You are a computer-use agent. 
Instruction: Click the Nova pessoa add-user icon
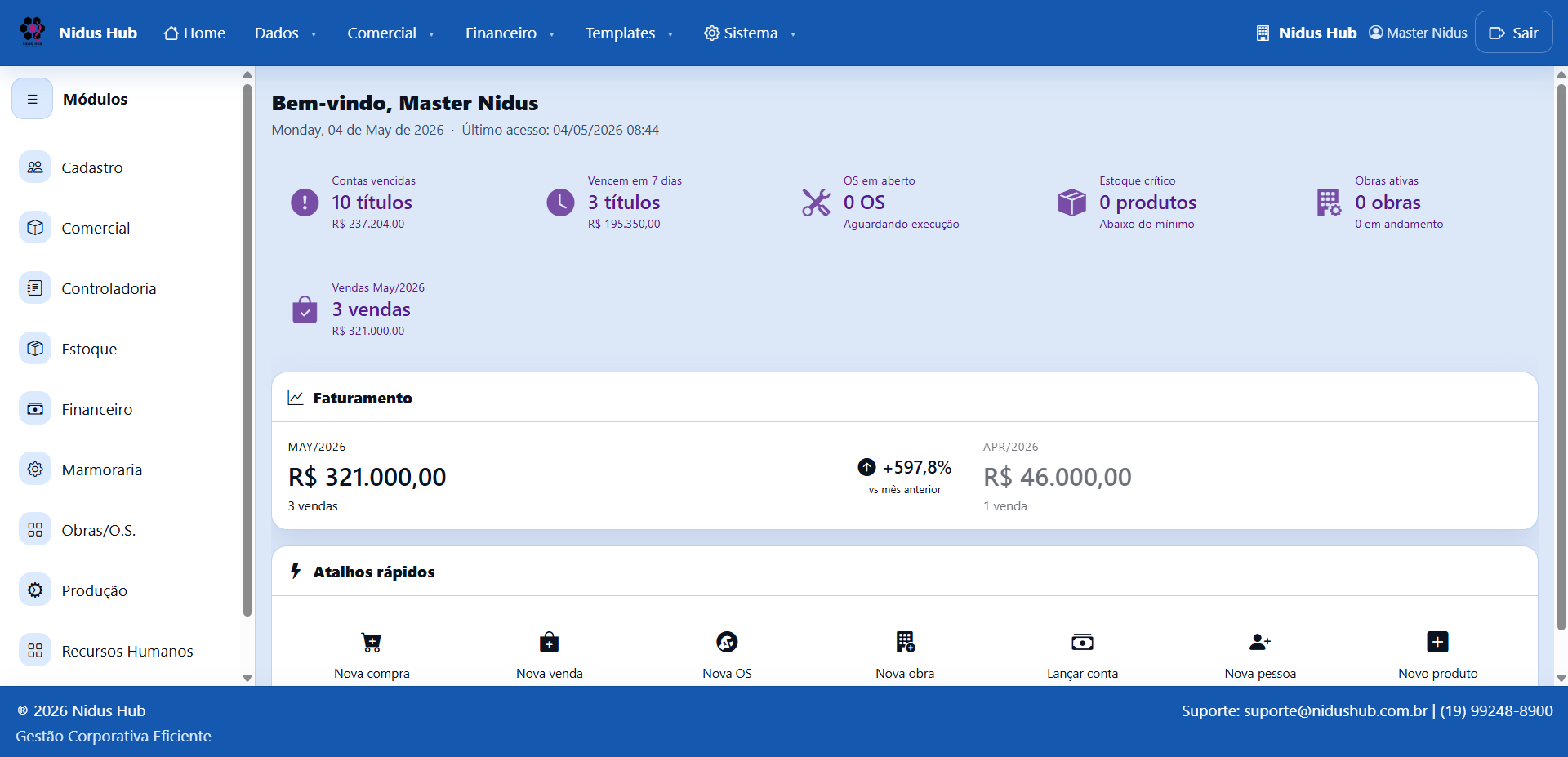coord(1260,642)
